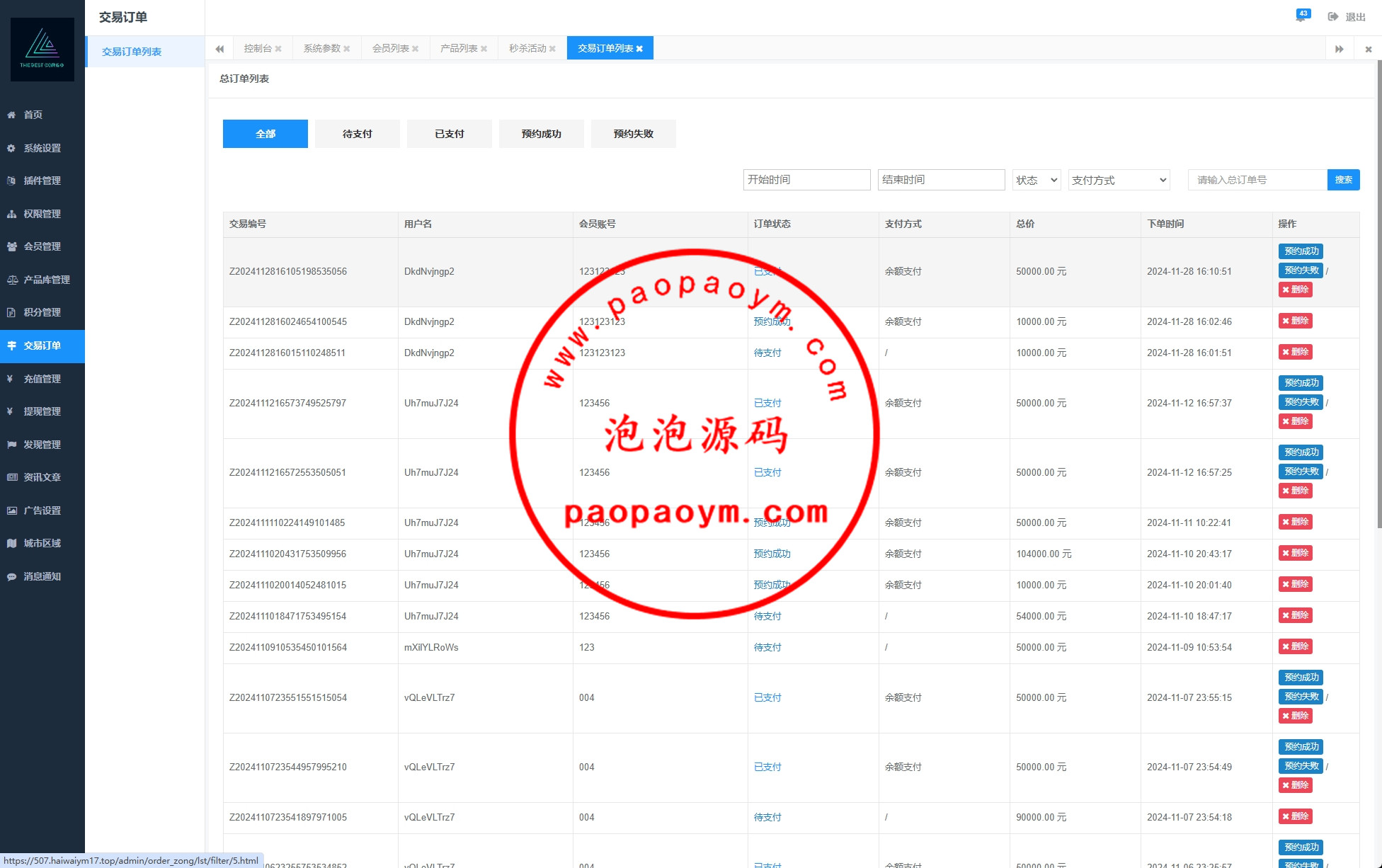The width and height of the screenshot is (1382, 868).
Task: Click the logout icon at top right
Action: [1333, 17]
